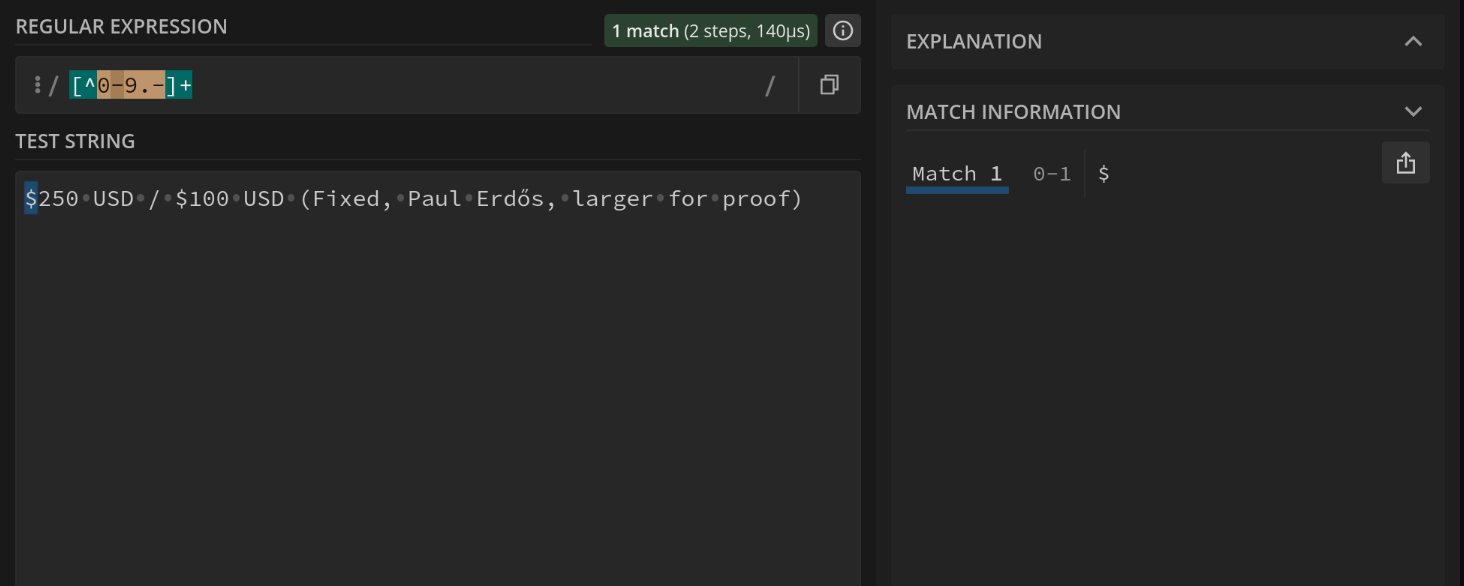Click the "0-1" match position range
Screen dimensions: 1464x586
(x=1051, y=174)
